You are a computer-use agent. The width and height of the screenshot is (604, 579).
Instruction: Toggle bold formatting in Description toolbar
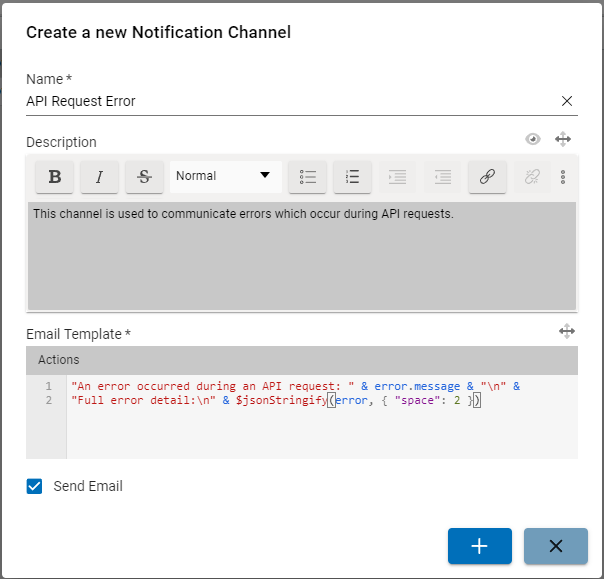coord(55,177)
